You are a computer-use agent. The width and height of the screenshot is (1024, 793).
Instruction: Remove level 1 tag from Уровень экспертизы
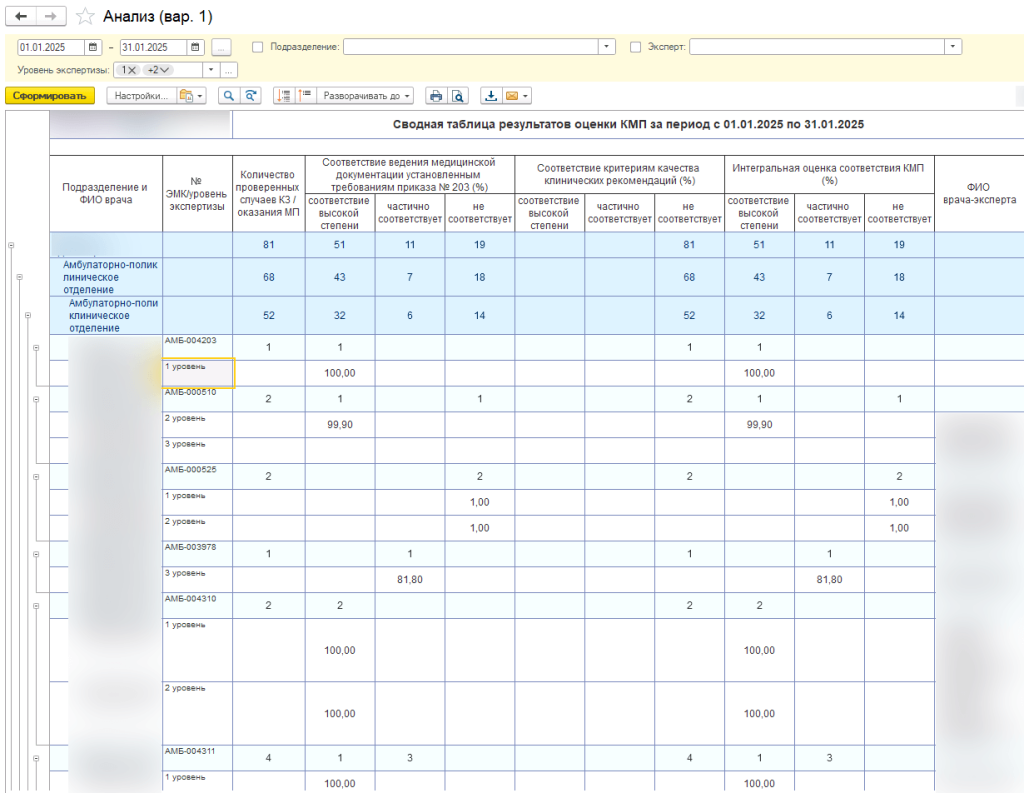(133, 70)
